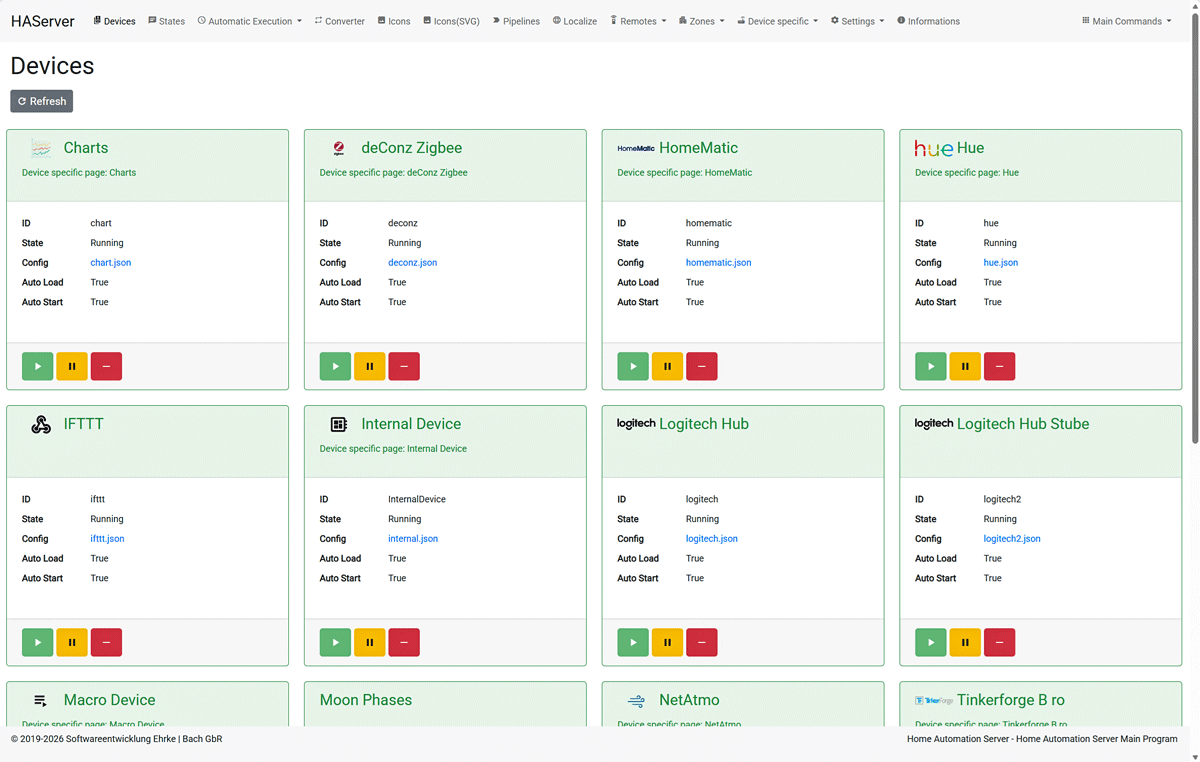This screenshot has width=1200, height=762.
Task: Open the Settings dropdown menu
Action: pos(857,21)
